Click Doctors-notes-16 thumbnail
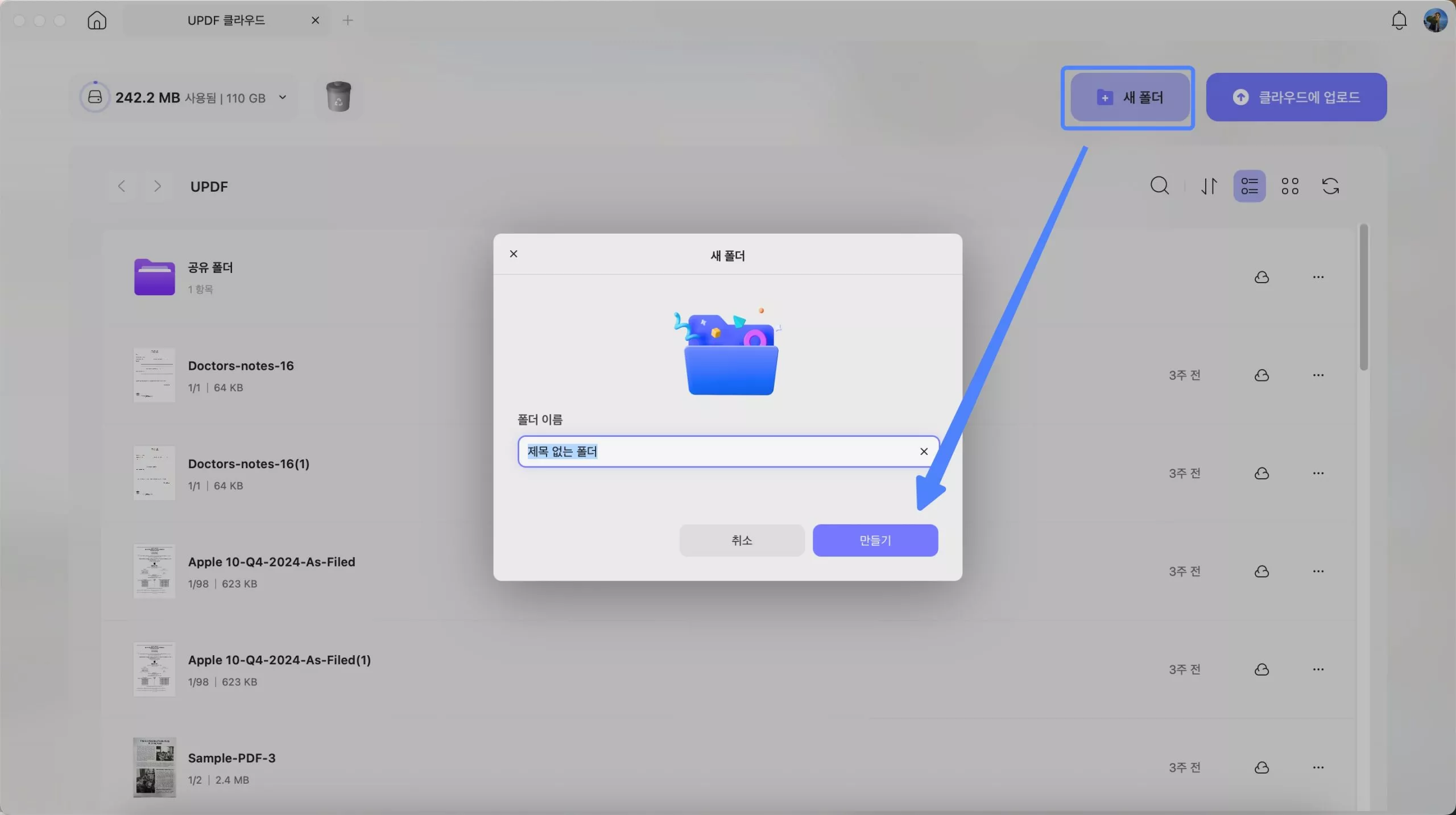This screenshot has width=1456, height=815. (154, 375)
